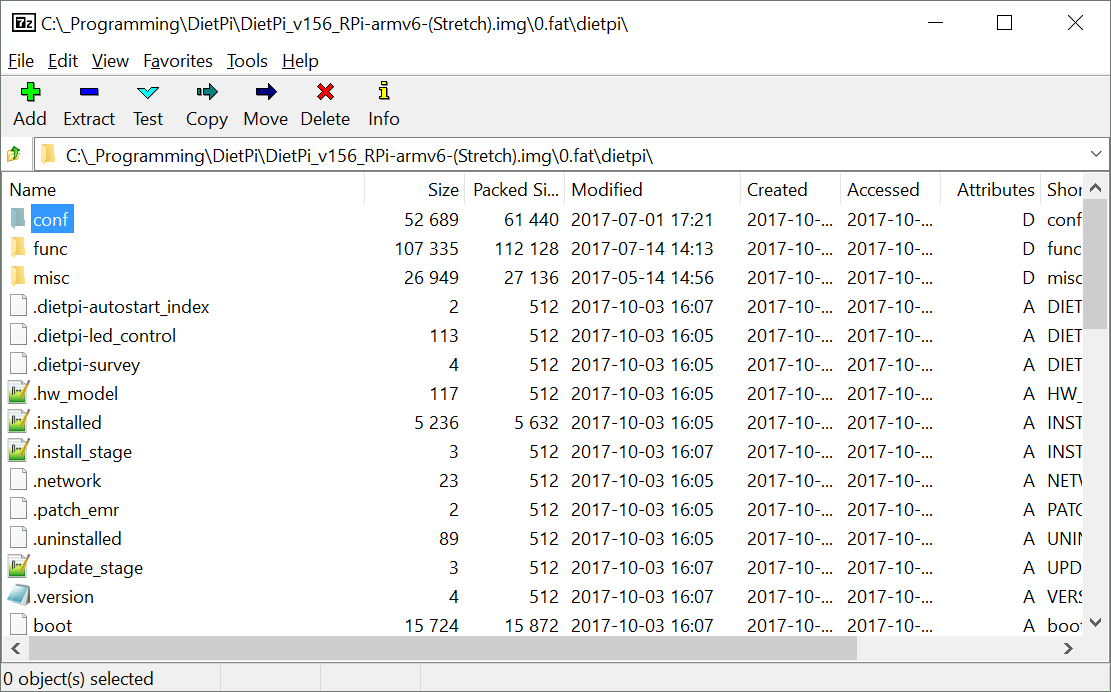Select the func folder name
Screen dimensions: 1111x692
[x=50, y=249]
